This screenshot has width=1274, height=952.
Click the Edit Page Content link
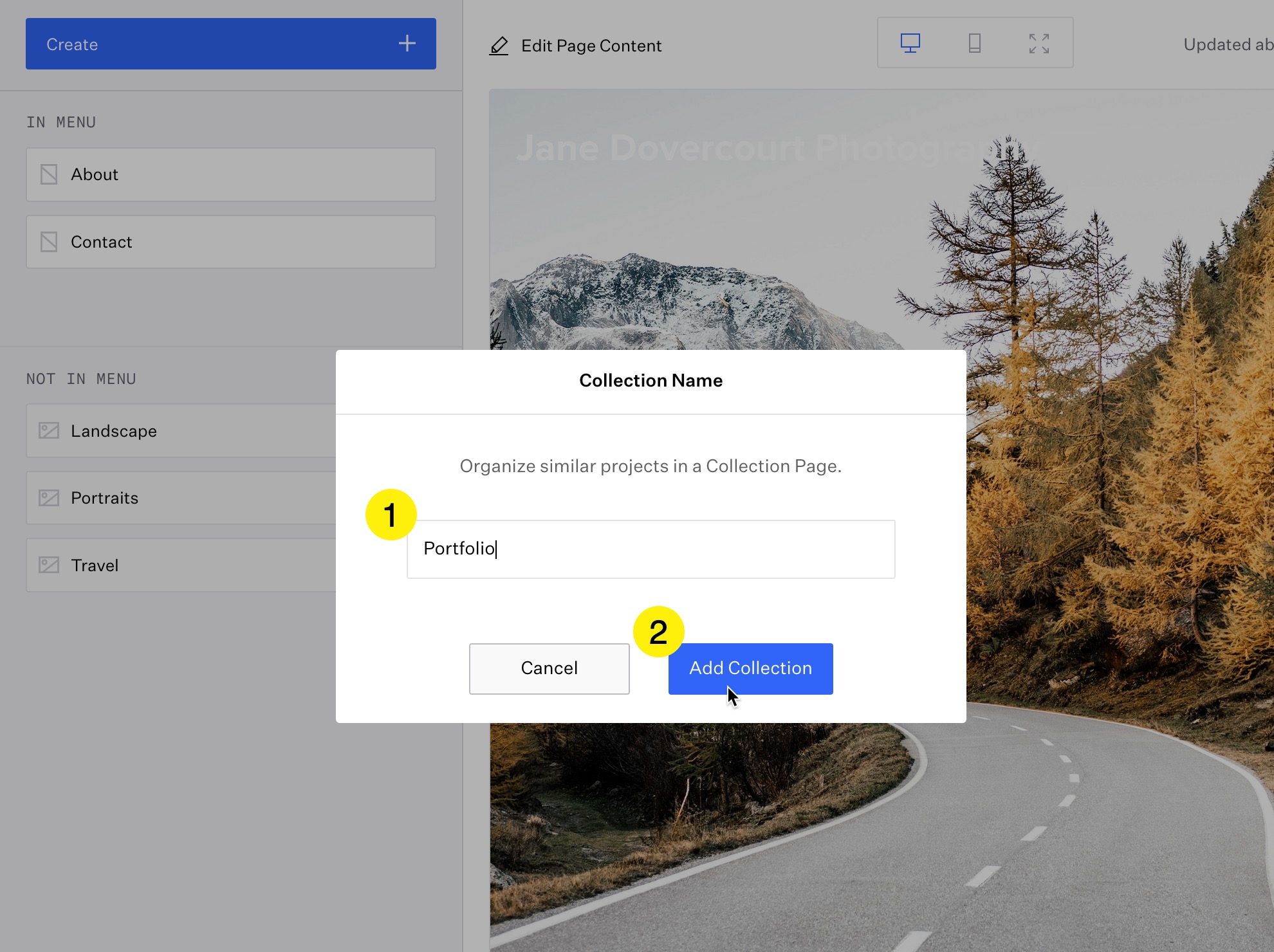pyautogui.click(x=591, y=46)
